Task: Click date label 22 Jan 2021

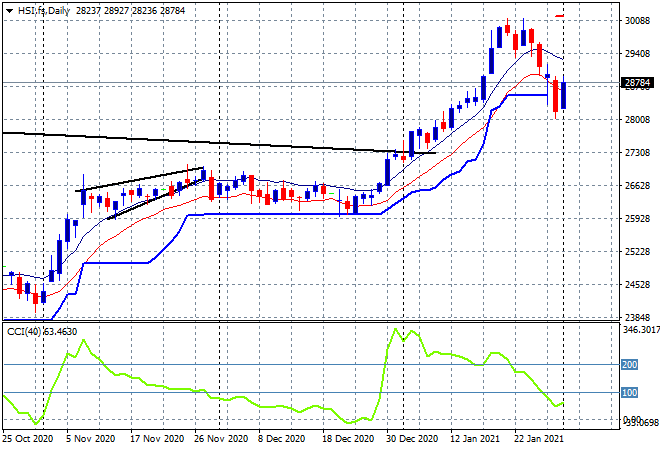Action: pos(539,439)
